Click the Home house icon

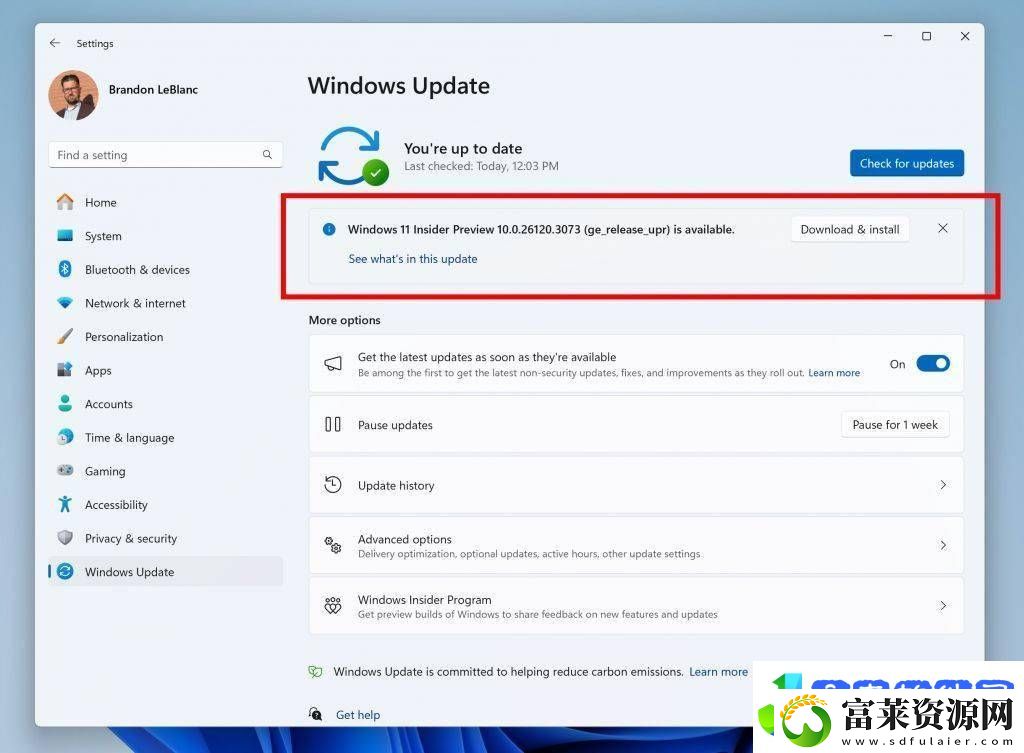click(65, 202)
